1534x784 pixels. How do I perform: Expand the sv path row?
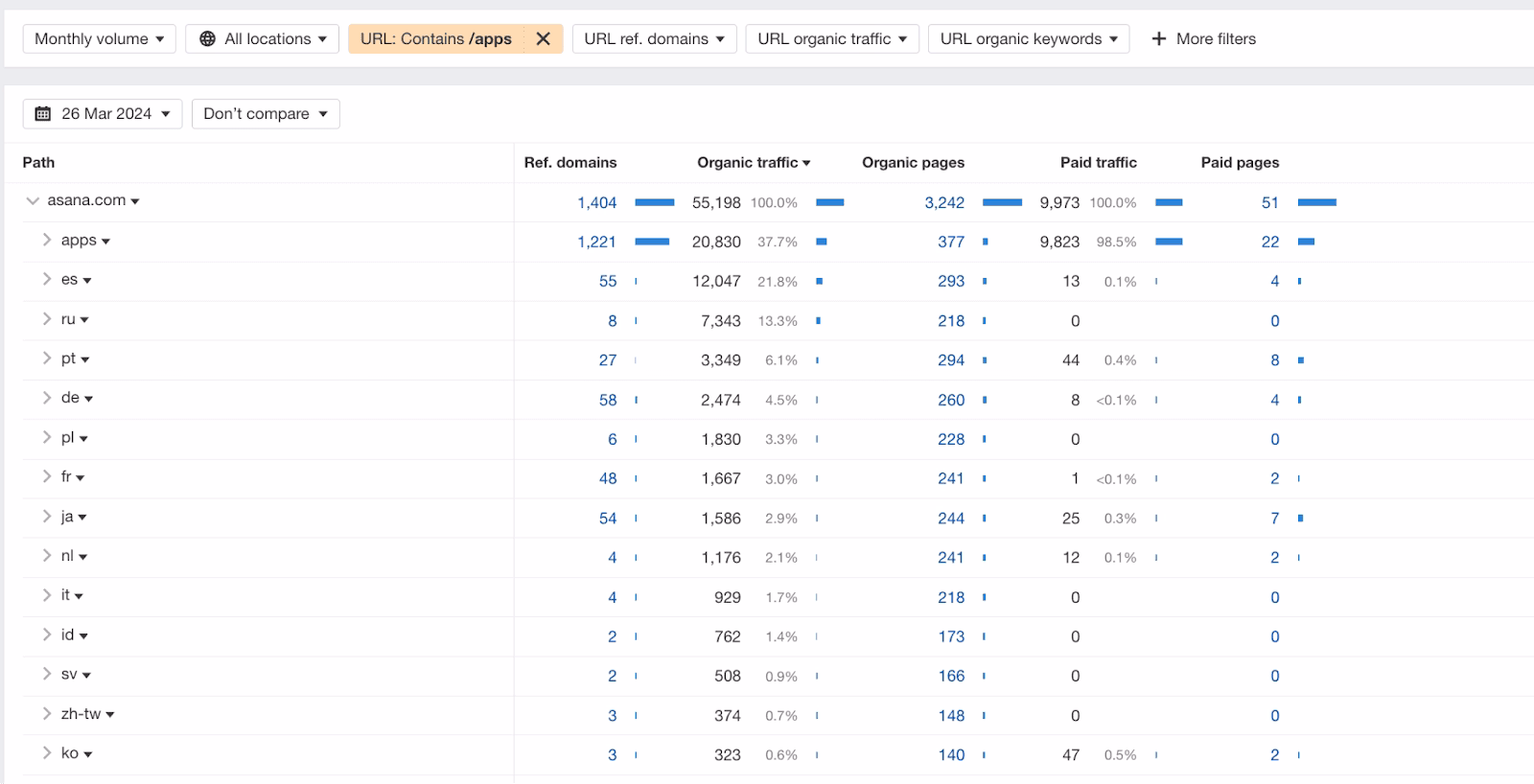(46, 675)
